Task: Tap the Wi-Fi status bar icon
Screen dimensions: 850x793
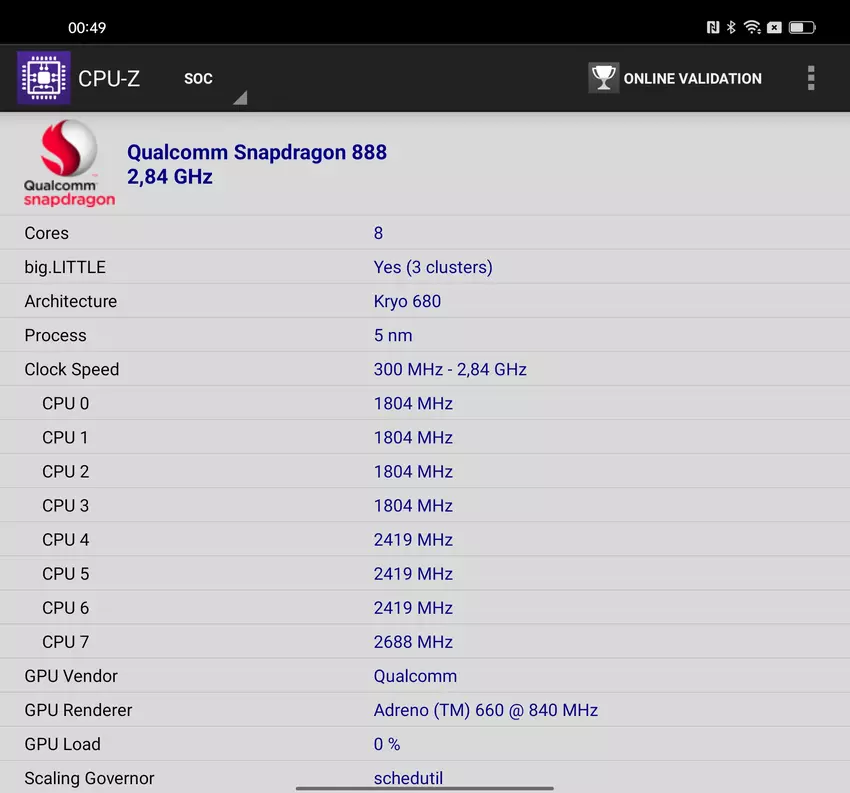Action: point(752,27)
